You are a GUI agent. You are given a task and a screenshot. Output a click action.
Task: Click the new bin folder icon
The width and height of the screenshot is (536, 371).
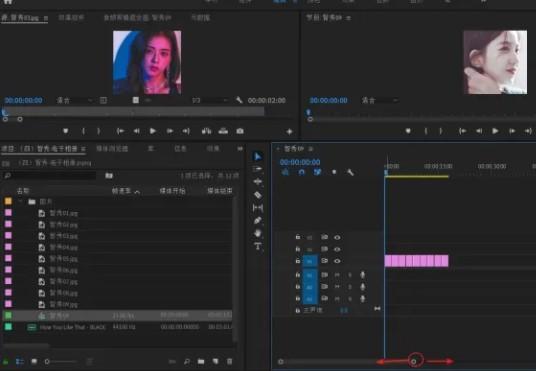[201, 361]
